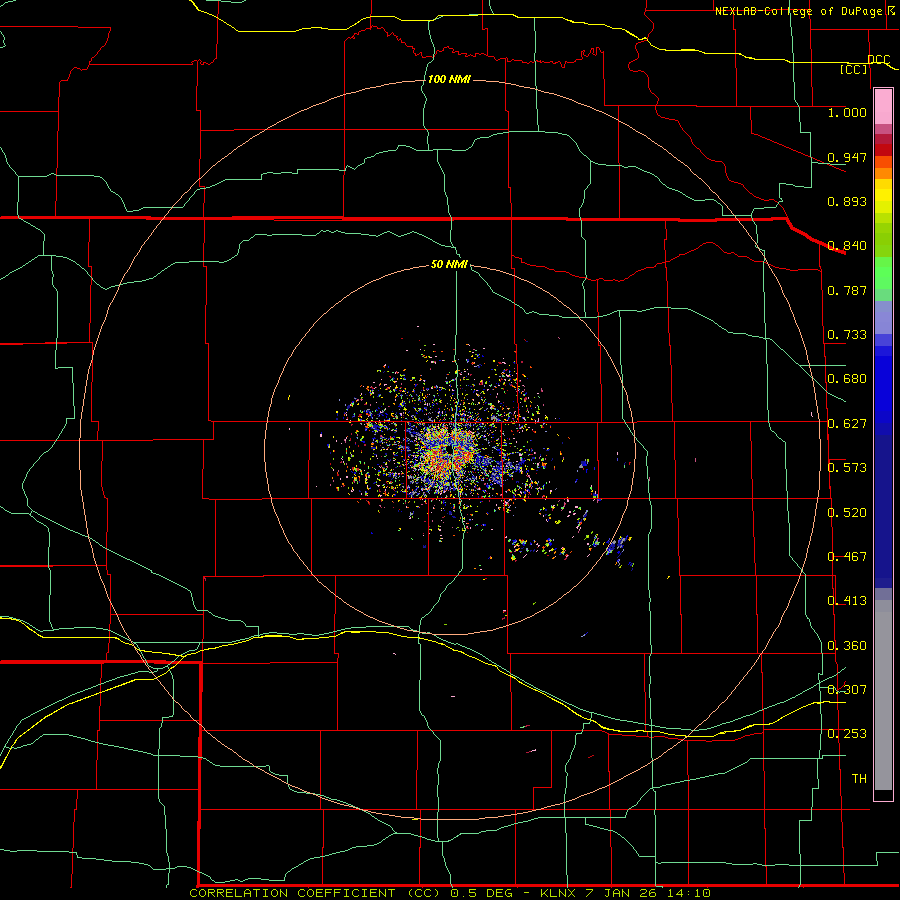
Task: Click the CORRELATION COEFFICIENT (CC) caption text
Action: point(317,893)
